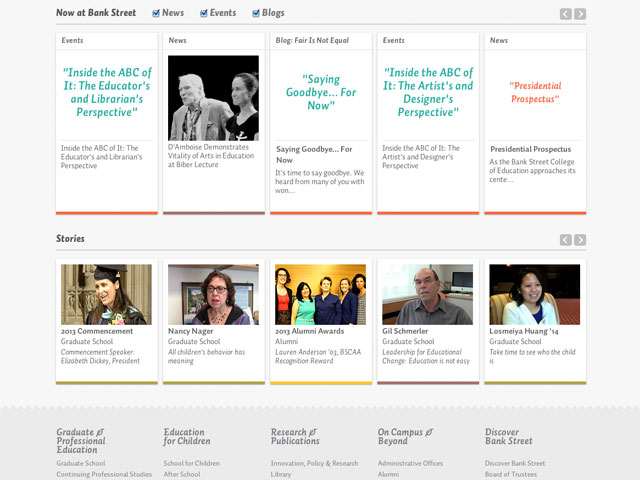Viewport: 640px width, 480px height.
Task: Follow the Alumni footer link
Action: pos(388,474)
